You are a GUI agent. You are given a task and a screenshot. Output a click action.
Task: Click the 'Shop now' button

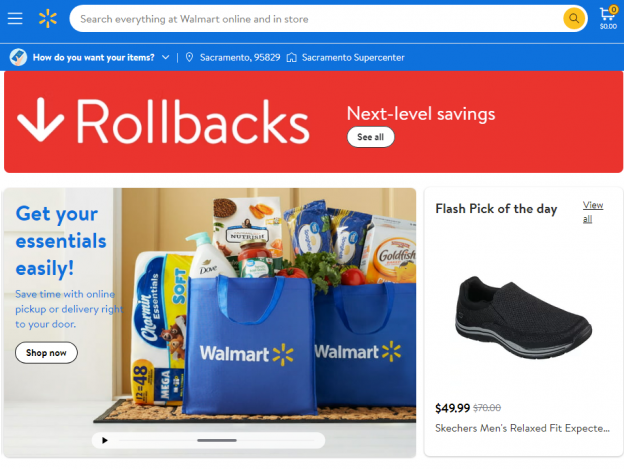[x=46, y=353]
